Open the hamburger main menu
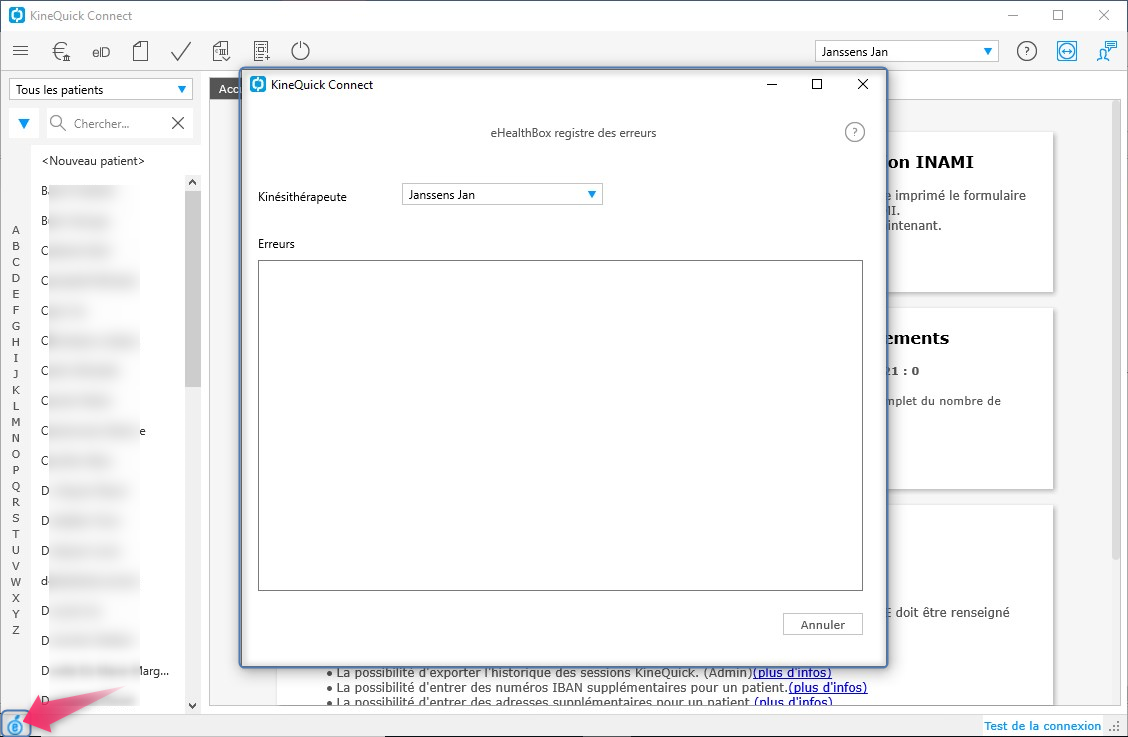The image size is (1128, 737). 21,51
